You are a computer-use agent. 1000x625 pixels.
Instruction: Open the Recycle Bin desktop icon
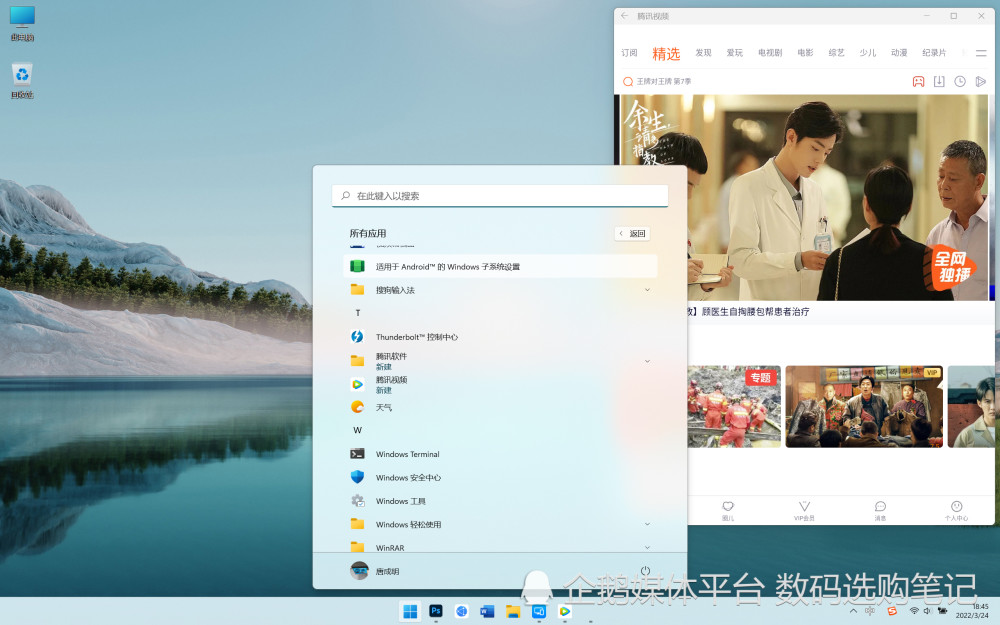[22, 81]
